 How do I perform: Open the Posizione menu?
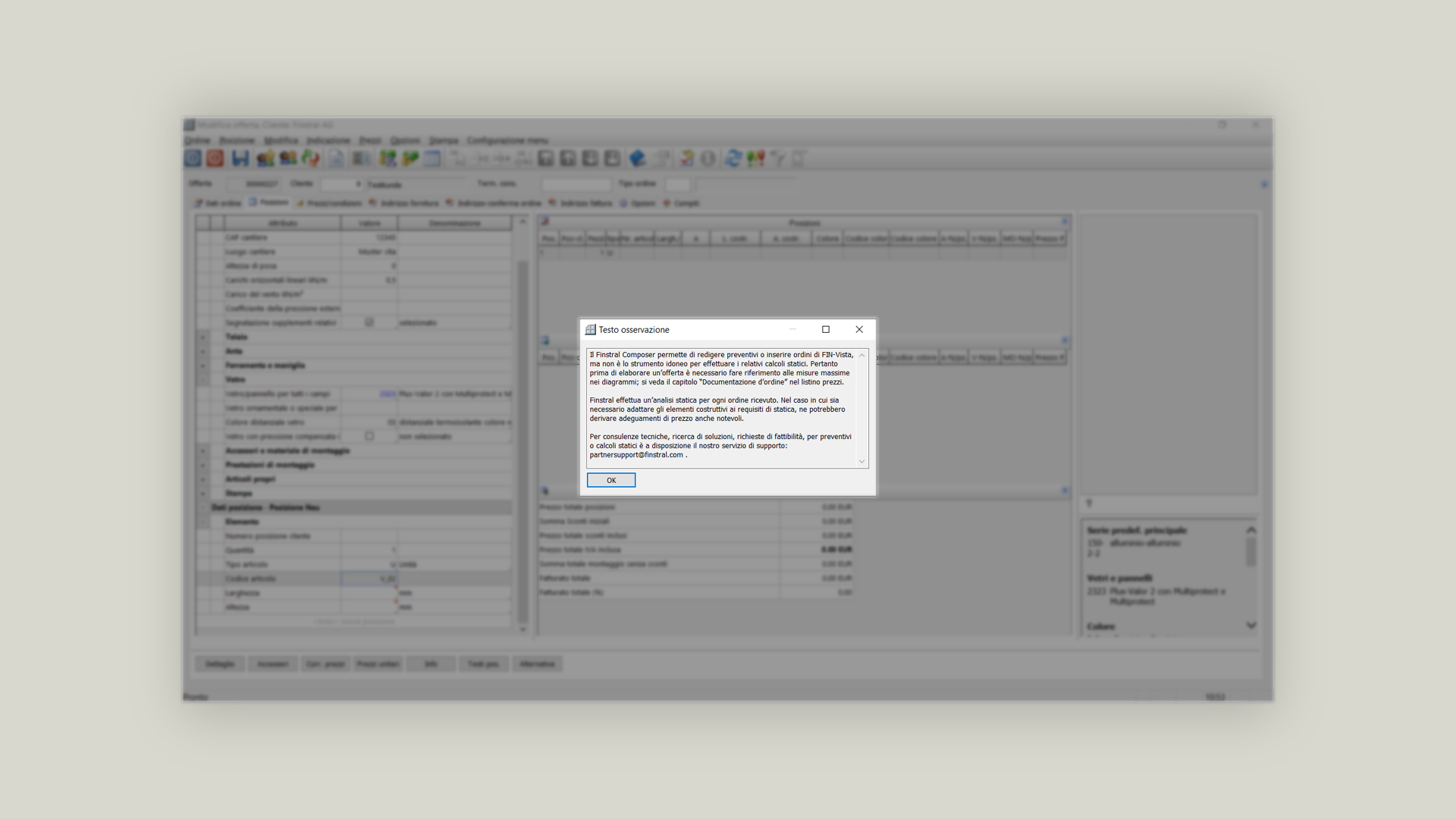pyautogui.click(x=237, y=140)
